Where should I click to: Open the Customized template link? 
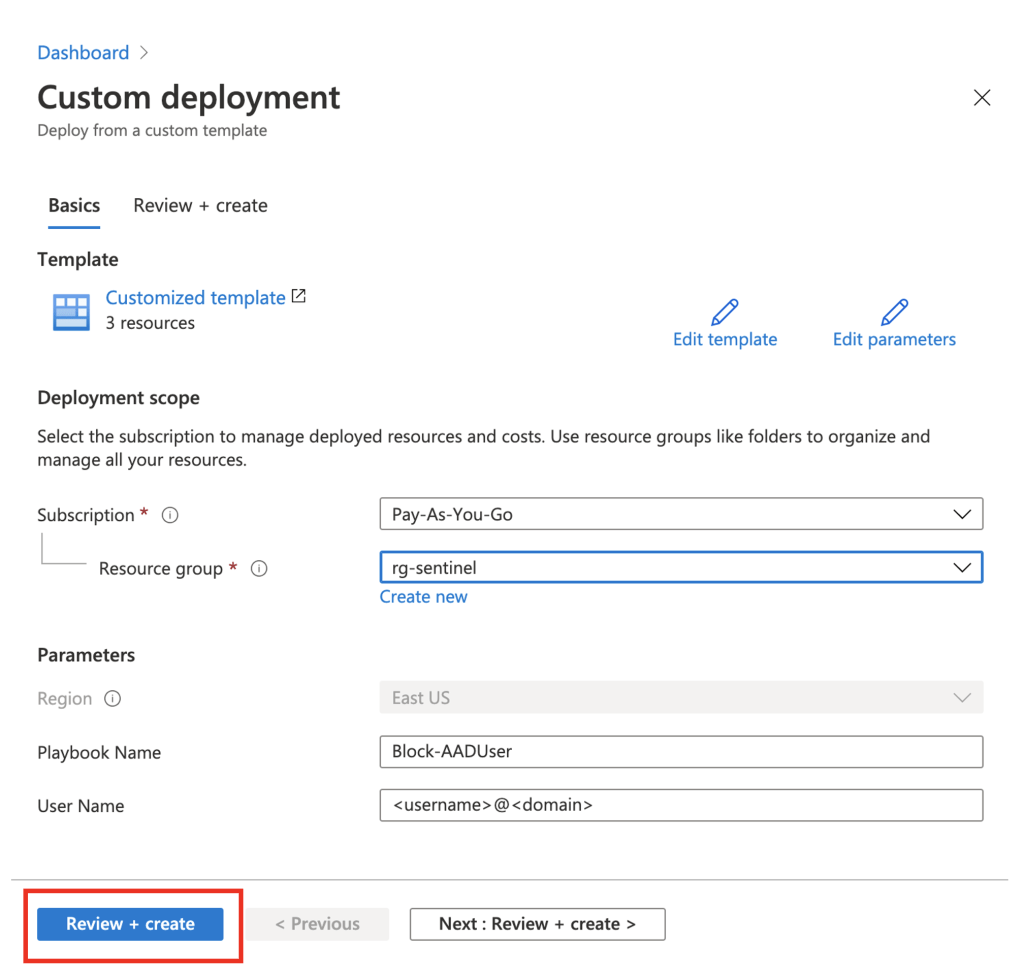[195, 298]
